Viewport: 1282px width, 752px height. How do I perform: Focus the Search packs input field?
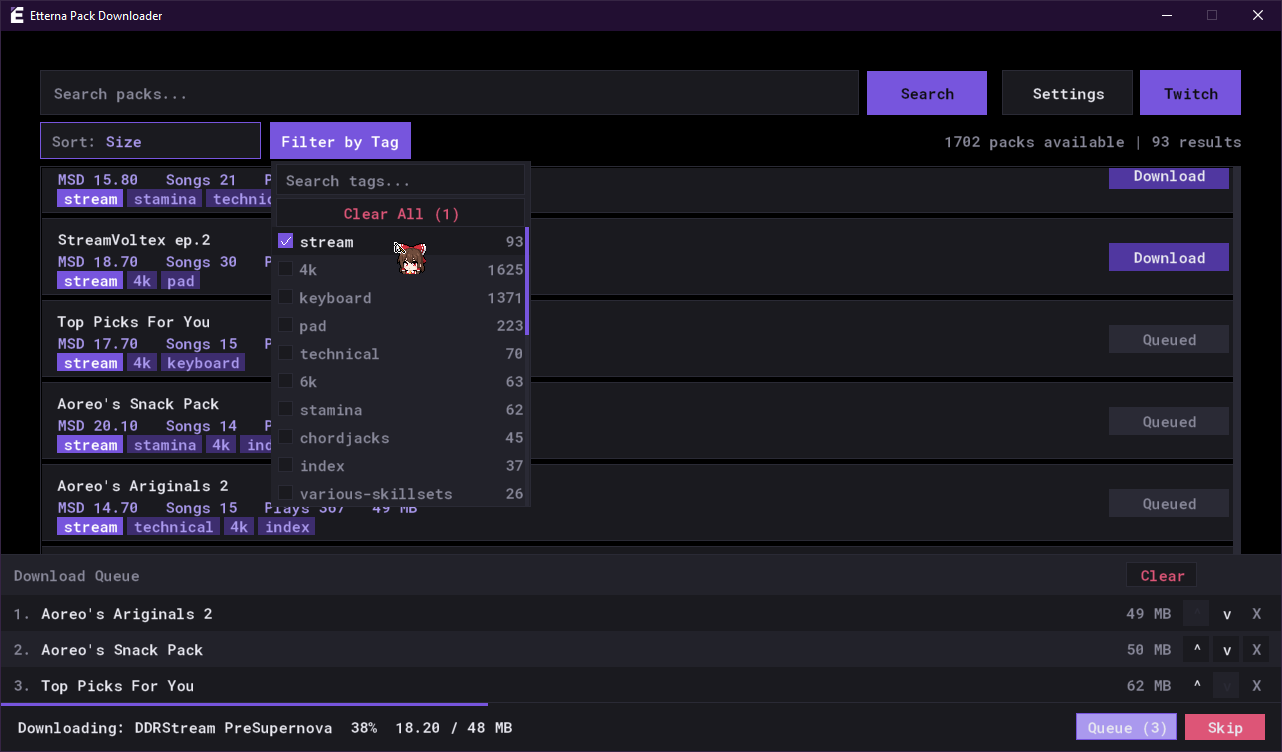tap(449, 93)
